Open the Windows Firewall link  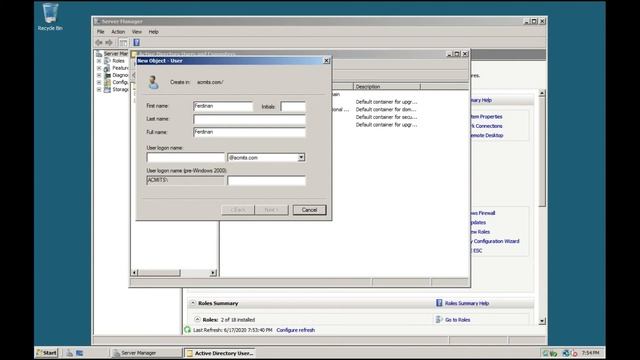[482, 213]
